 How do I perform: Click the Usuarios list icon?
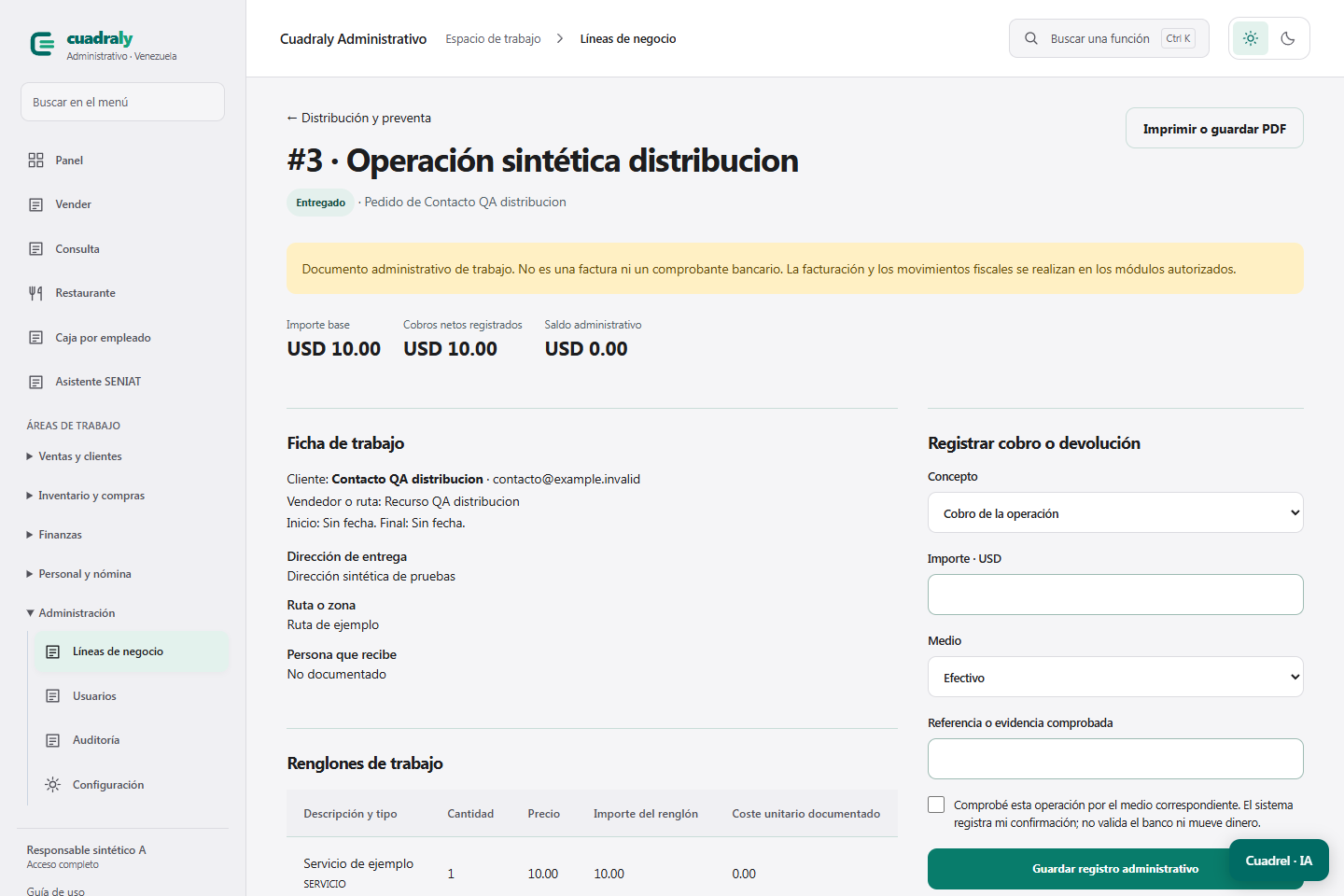click(53, 696)
